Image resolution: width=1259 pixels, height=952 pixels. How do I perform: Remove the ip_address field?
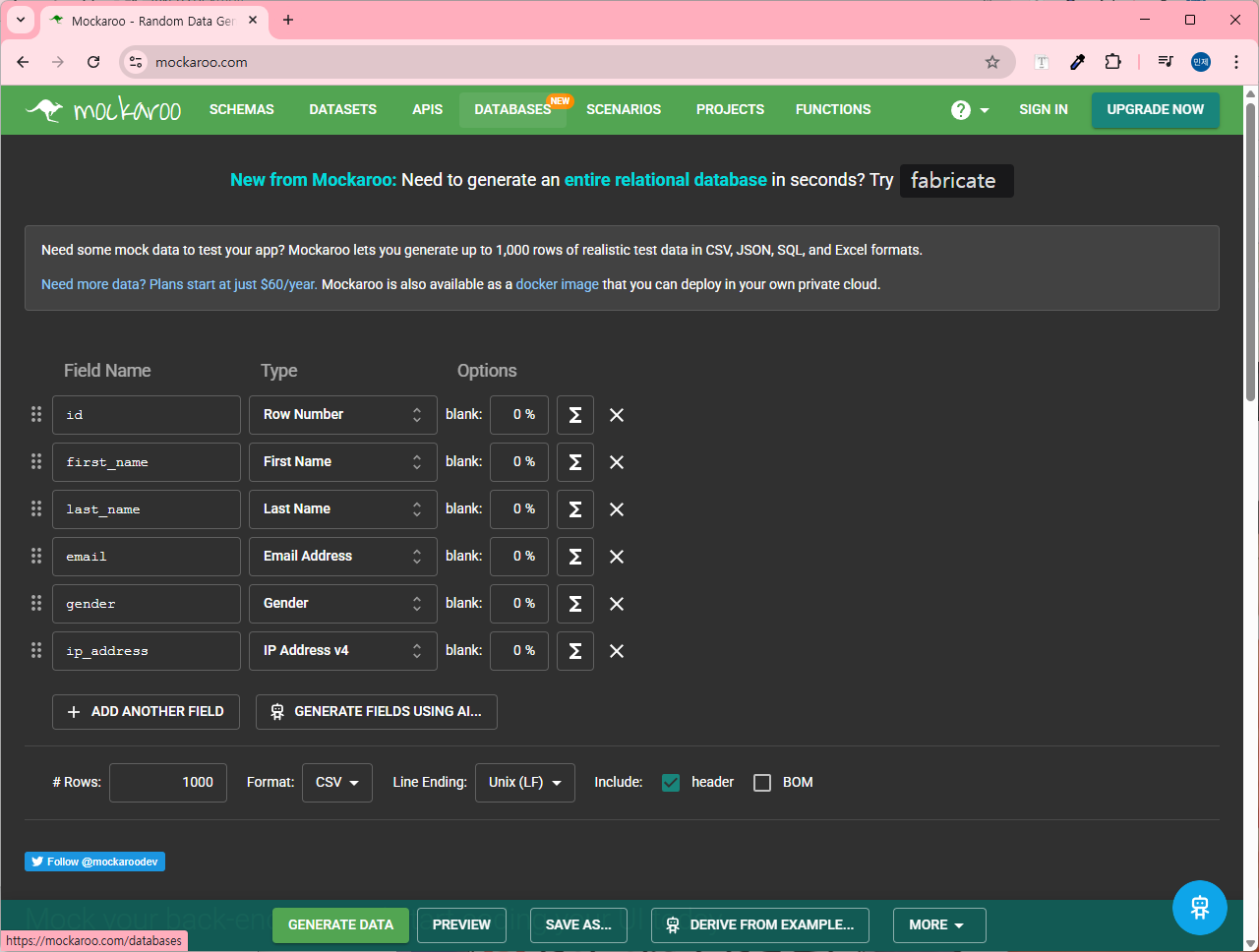(x=617, y=651)
